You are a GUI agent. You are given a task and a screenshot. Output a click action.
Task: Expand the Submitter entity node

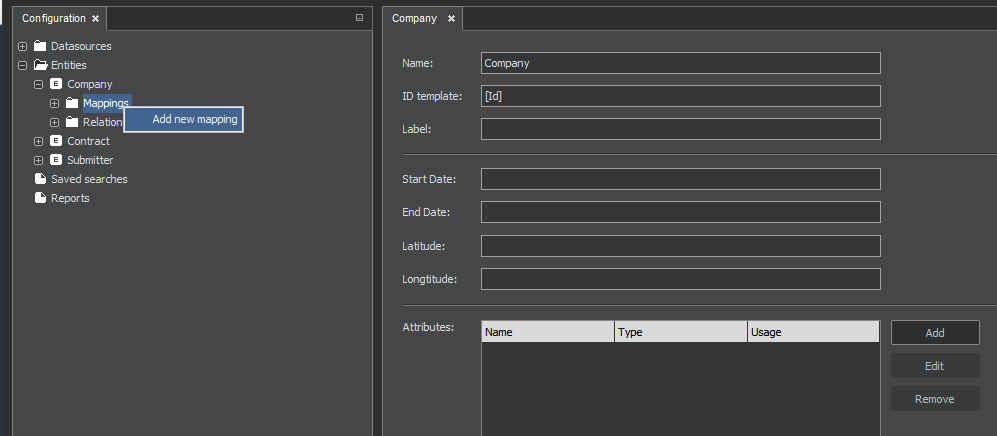tap(39, 160)
